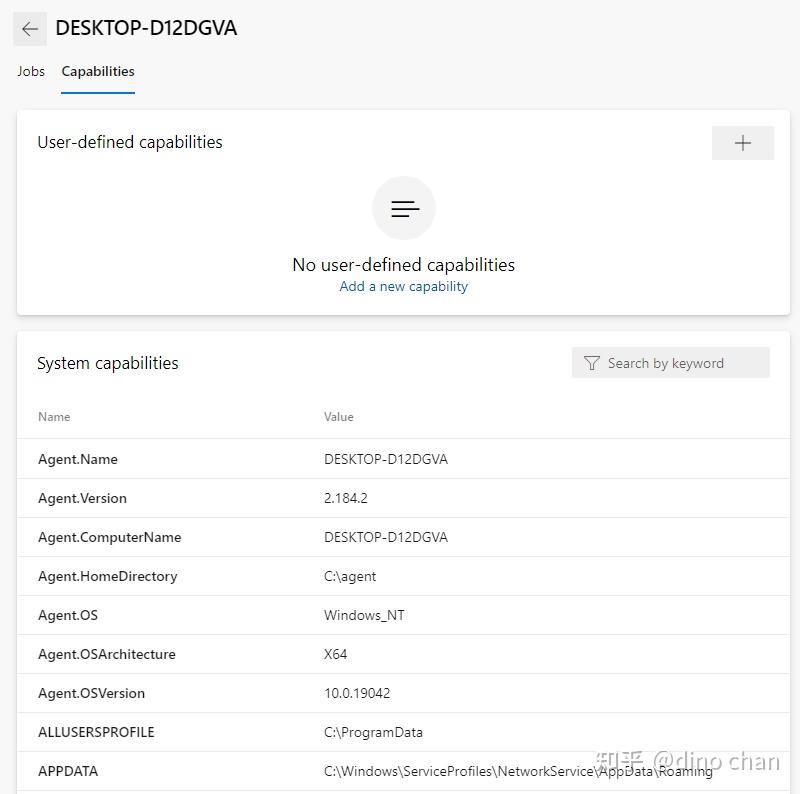The height and width of the screenshot is (794, 800).
Task: Select the Agent.ComputerName row
Action: [x=109, y=537]
